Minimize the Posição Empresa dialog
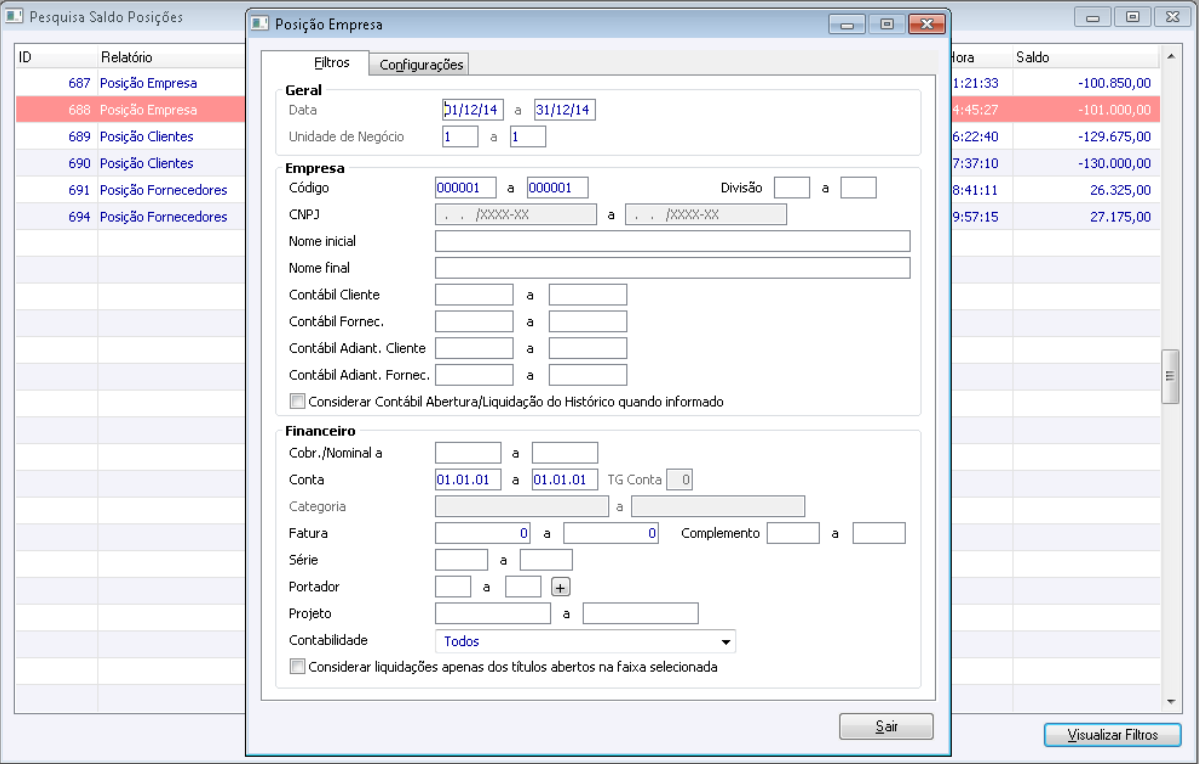Image resolution: width=1199 pixels, height=764 pixels. pos(847,24)
